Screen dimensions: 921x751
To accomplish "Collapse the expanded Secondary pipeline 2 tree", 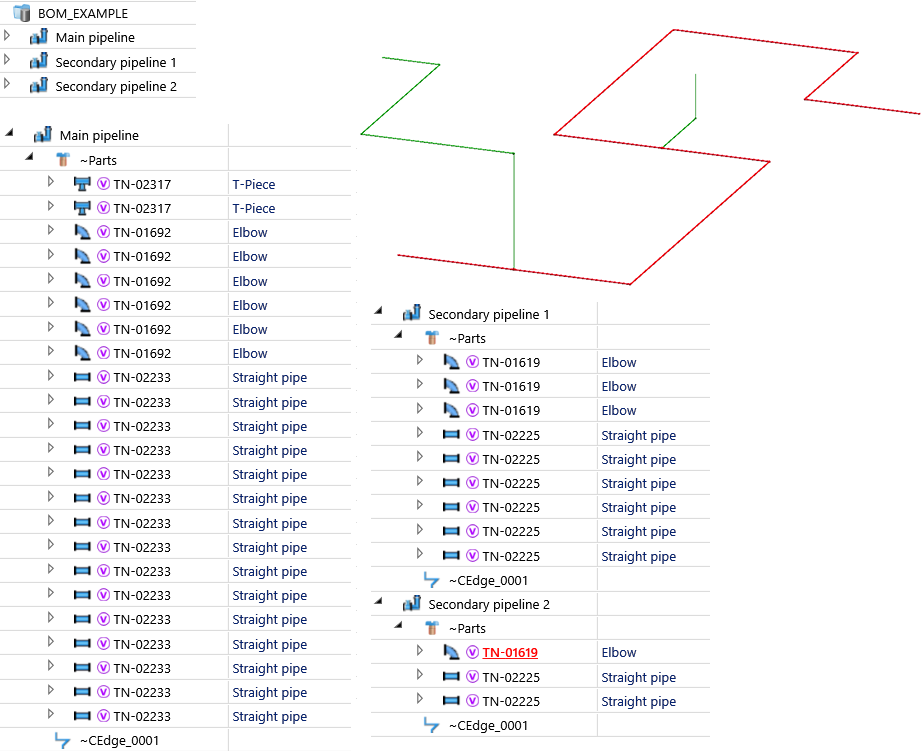I will click(378, 601).
